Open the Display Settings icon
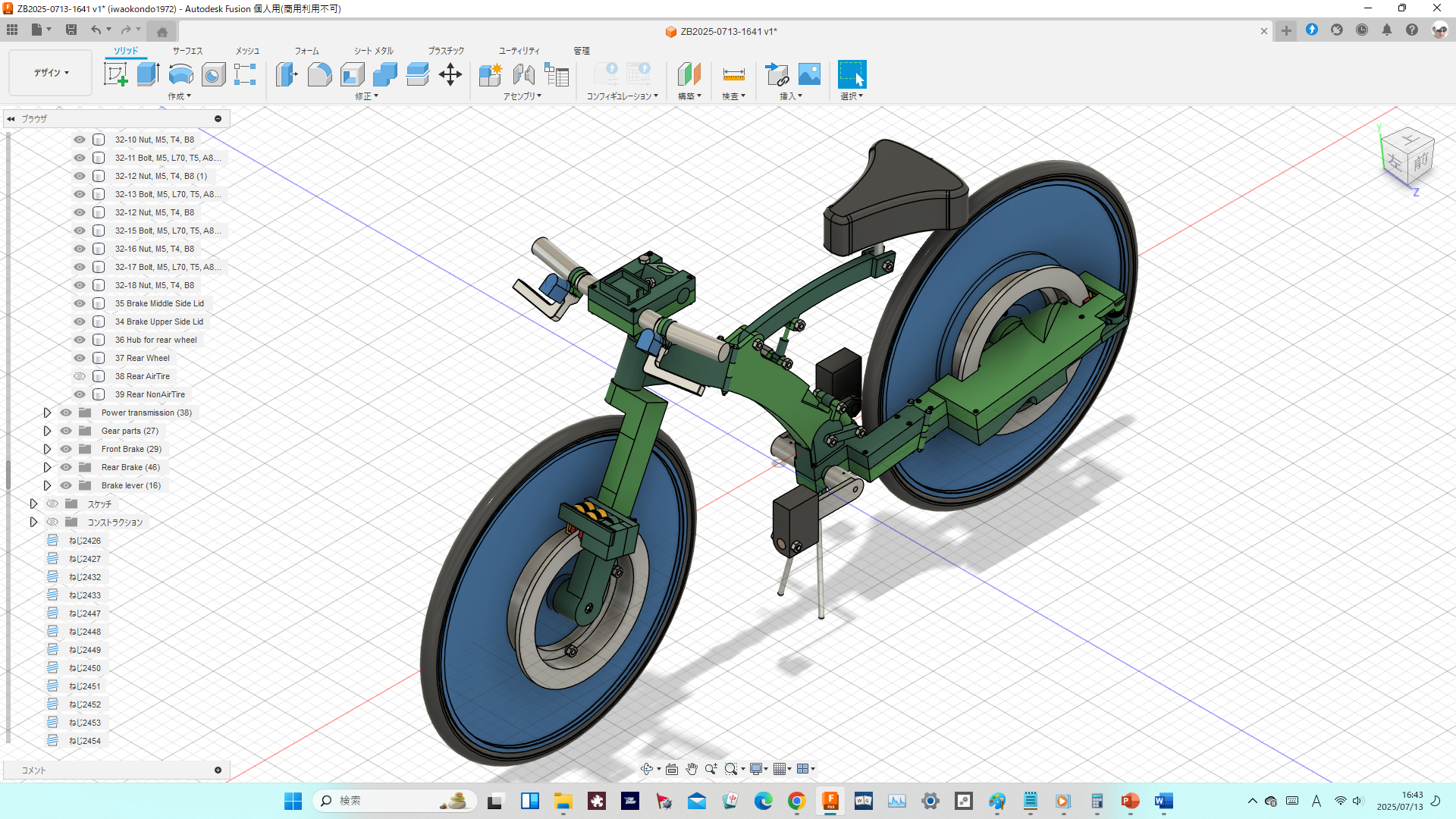Screen dimensions: 1456x819 point(756,769)
